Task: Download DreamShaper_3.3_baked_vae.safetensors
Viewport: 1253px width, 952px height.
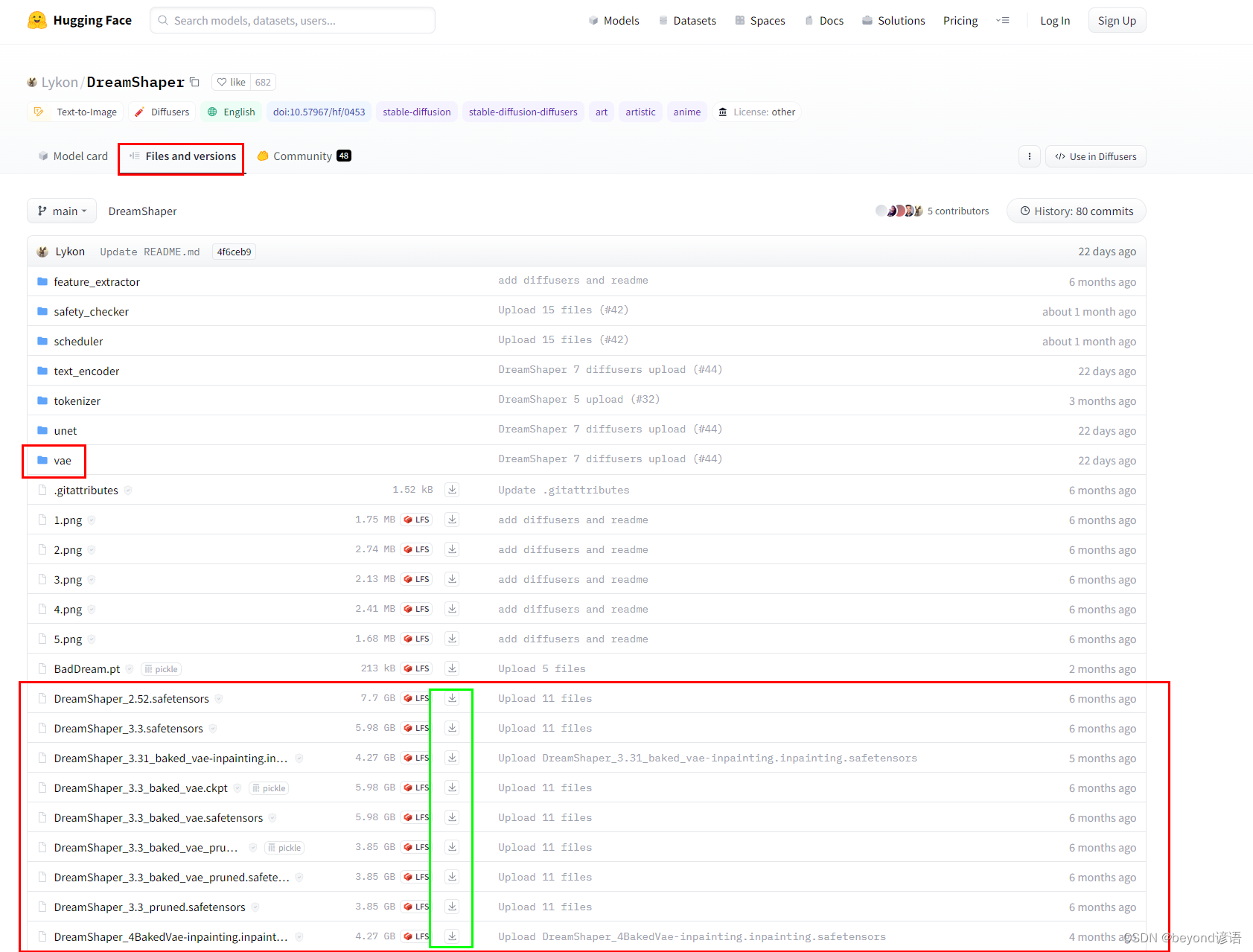Action: pos(452,817)
